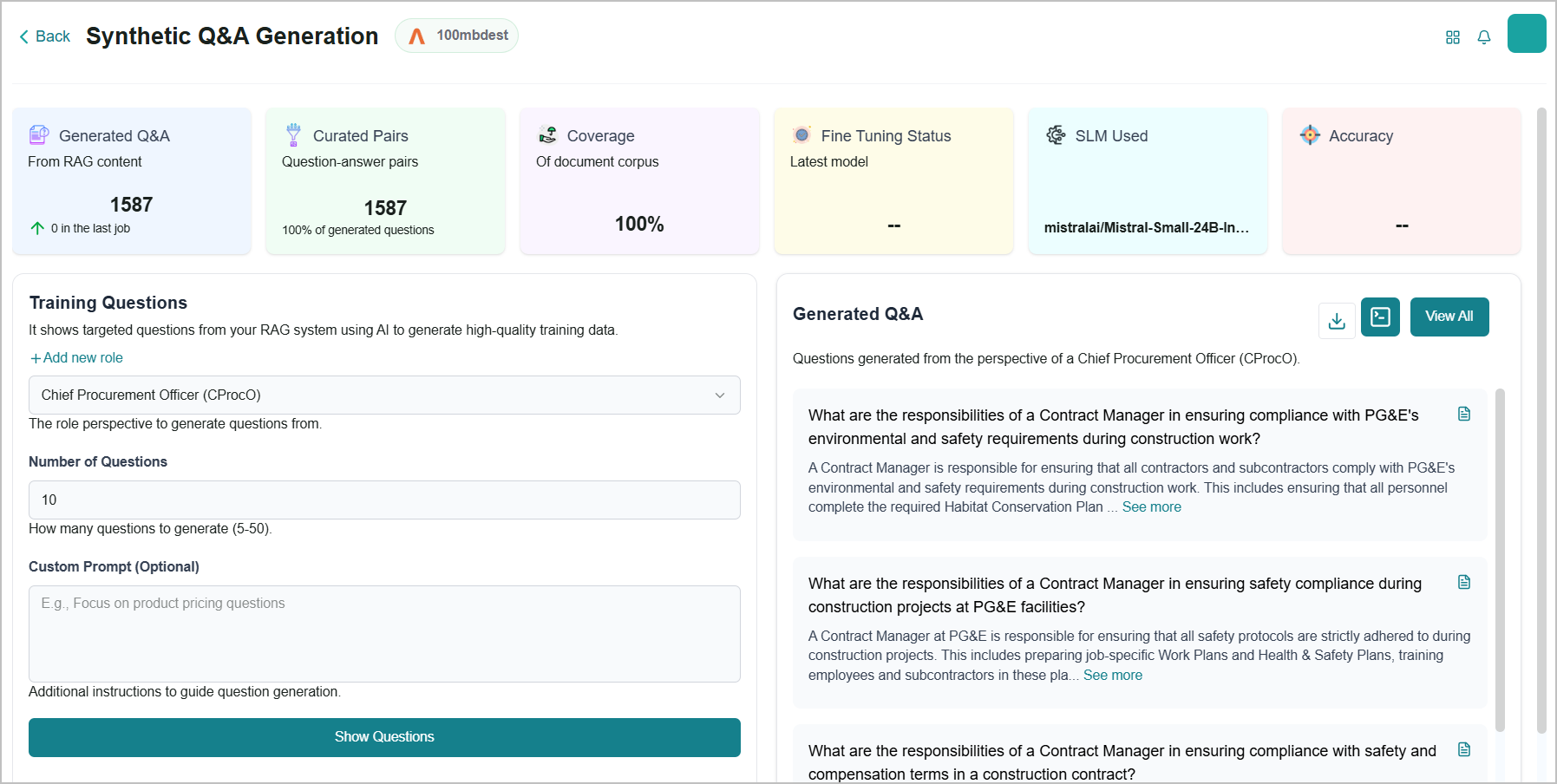Click '100% of generated questions' text
Screen dimensions: 1557x784
click(x=358, y=230)
